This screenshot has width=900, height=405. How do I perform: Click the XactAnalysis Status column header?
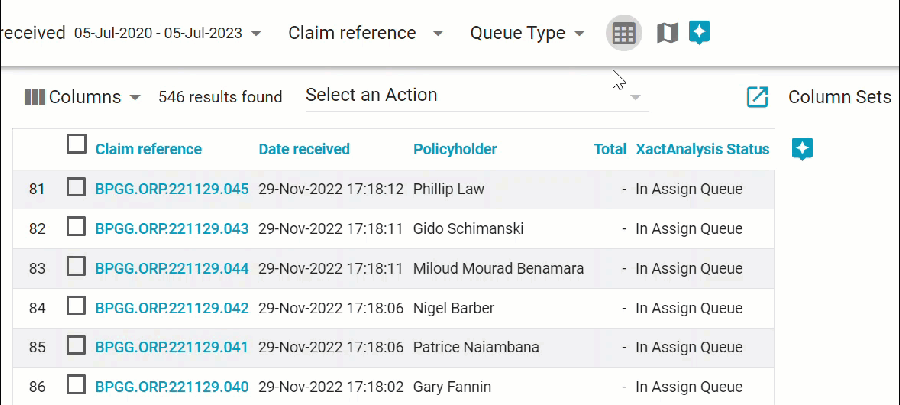tap(702, 149)
